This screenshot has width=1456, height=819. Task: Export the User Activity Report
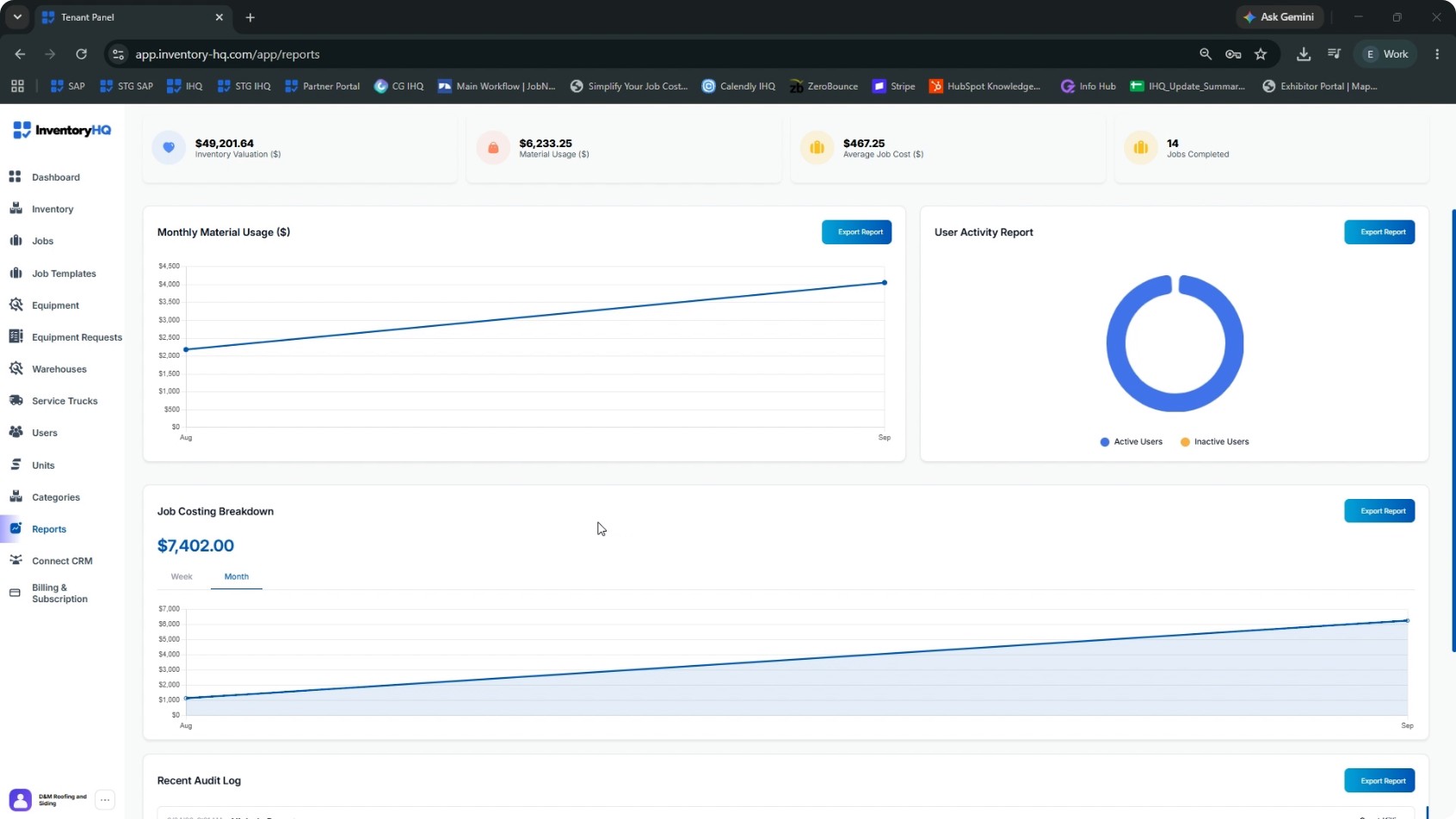[1379, 232]
